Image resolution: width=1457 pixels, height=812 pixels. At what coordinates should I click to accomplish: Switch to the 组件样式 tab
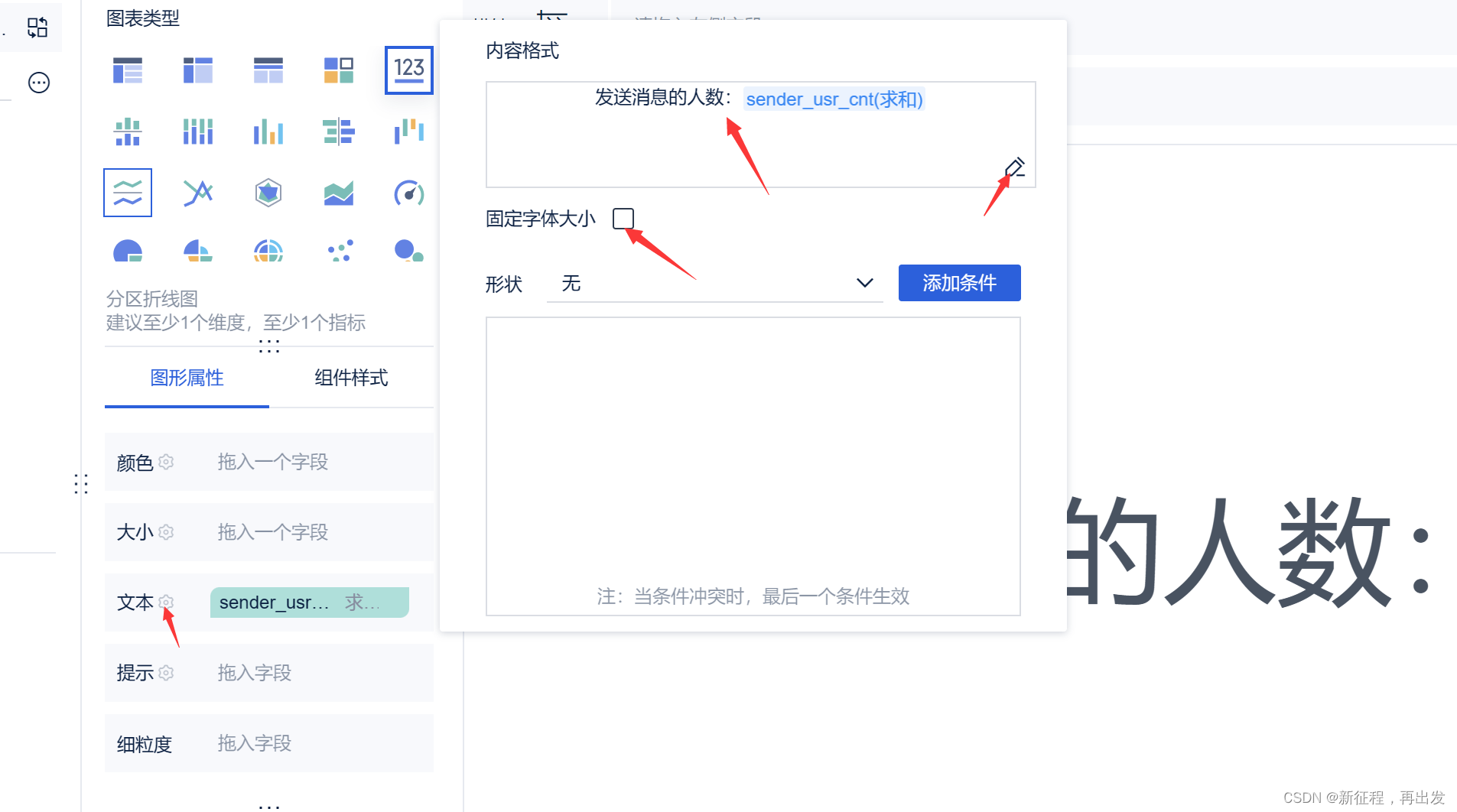click(351, 378)
